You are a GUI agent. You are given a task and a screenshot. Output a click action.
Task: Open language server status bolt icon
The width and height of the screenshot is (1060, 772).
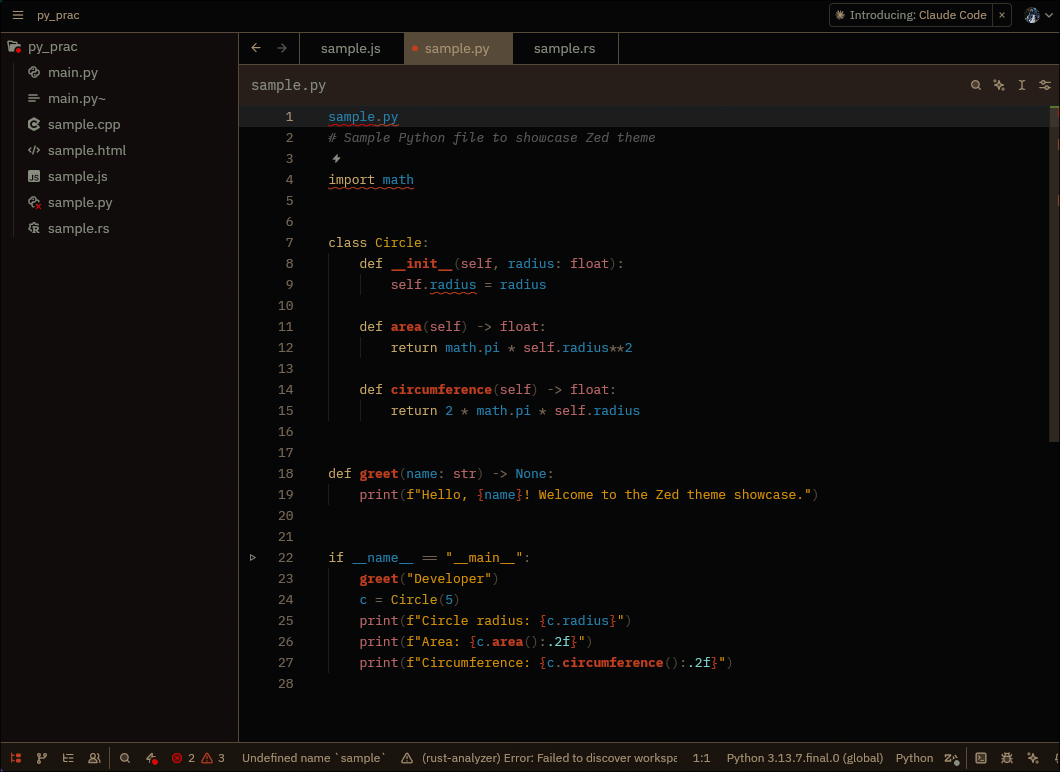[x=151, y=758]
